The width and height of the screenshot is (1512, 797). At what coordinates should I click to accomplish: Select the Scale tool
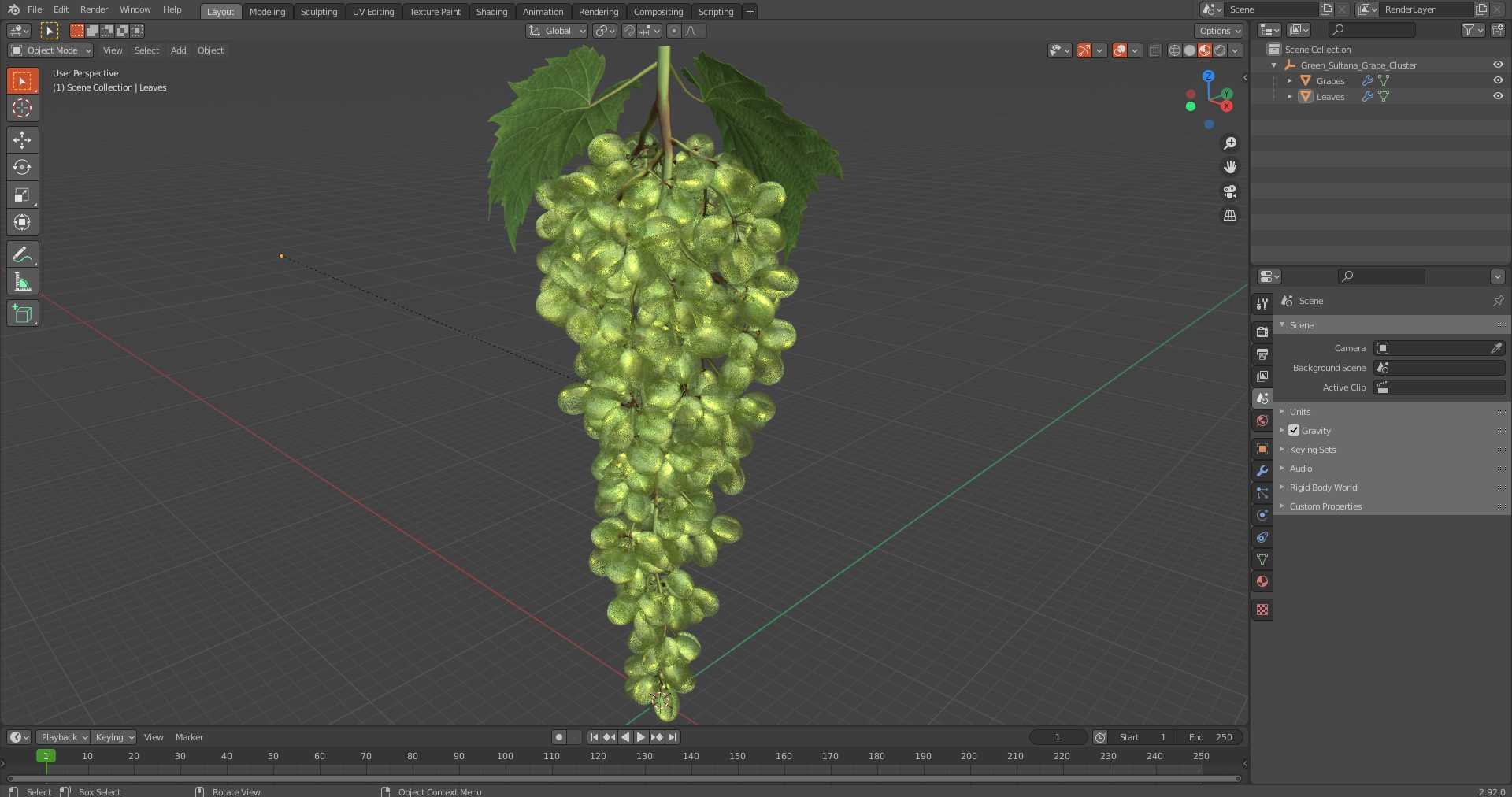[22, 195]
